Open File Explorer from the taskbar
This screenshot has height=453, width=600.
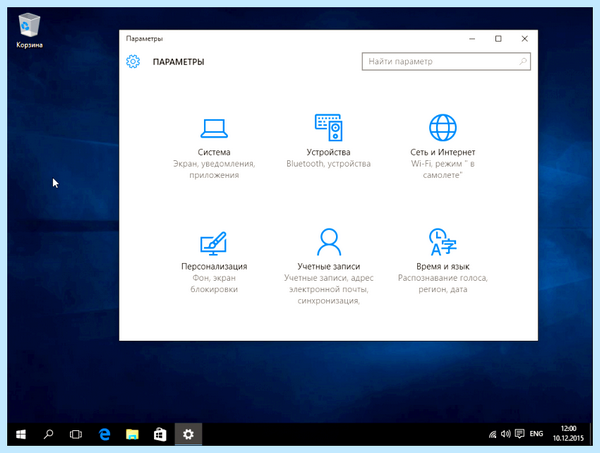tap(132, 434)
